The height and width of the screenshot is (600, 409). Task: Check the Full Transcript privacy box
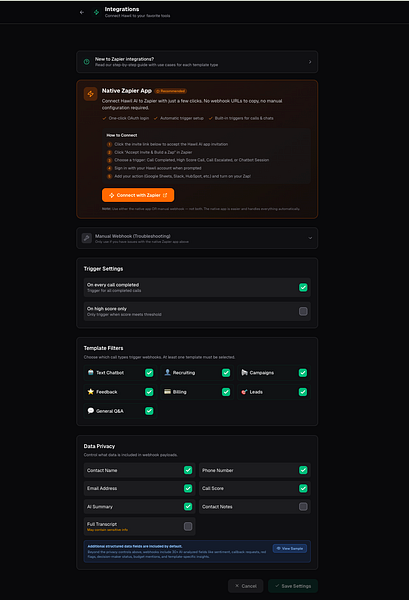[x=188, y=526]
